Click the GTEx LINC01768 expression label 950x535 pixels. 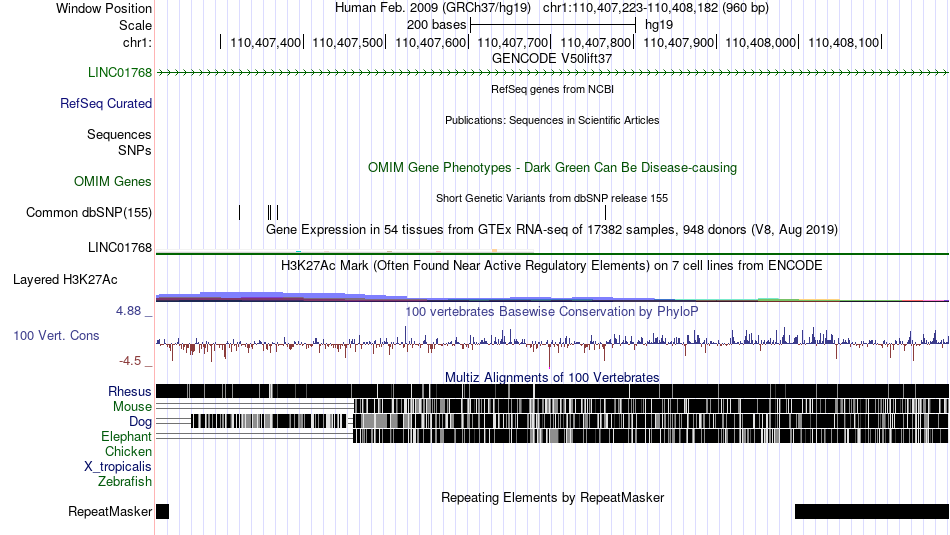pyautogui.click(x=119, y=247)
